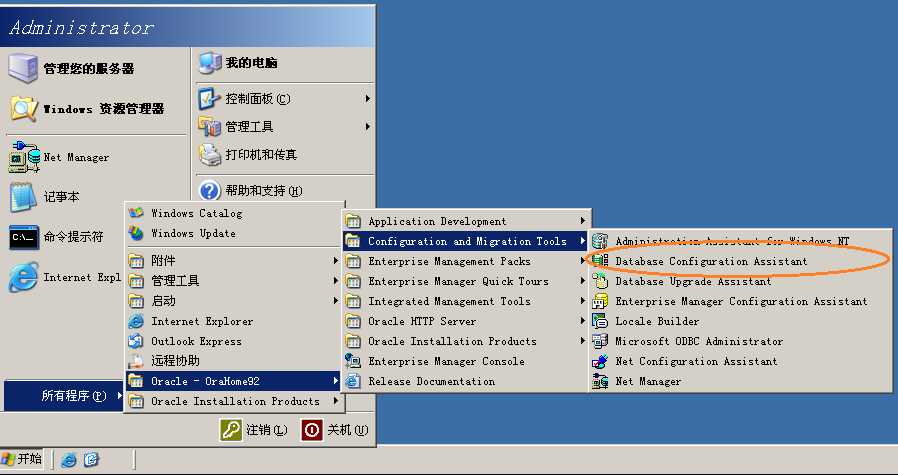The width and height of the screenshot is (898, 475).
Task: Expand Enterprise Manager Quick Tours arrow
Action: (x=582, y=281)
